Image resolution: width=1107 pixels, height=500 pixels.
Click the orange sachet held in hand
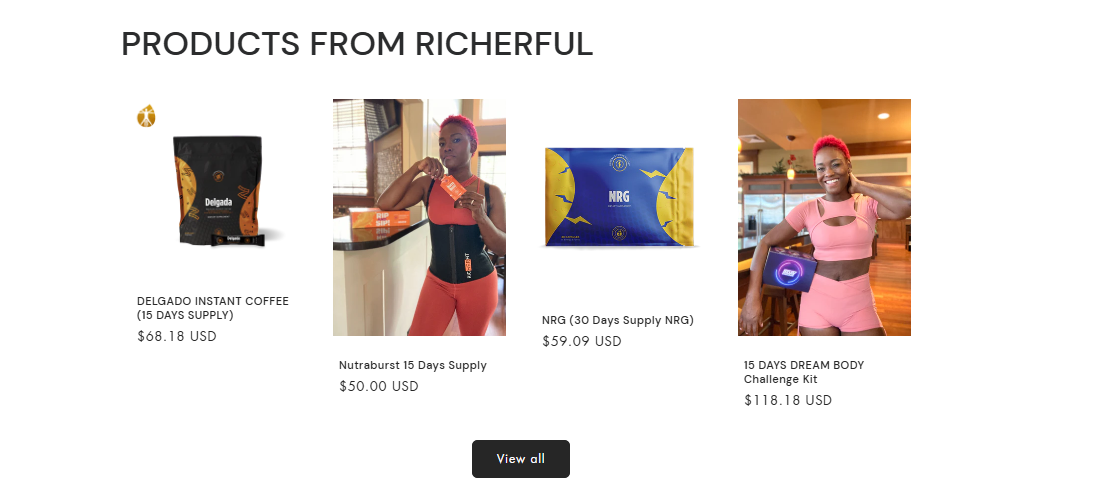(x=451, y=189)
